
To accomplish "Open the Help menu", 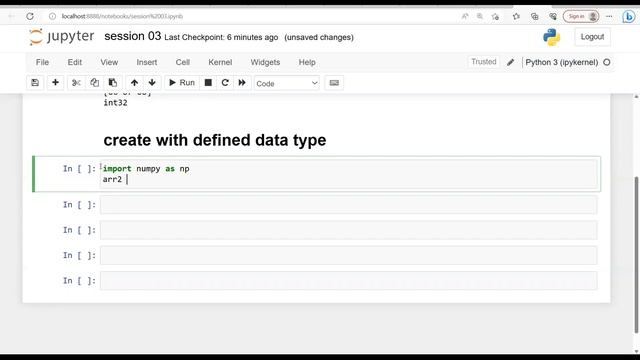I will pos(307,62).
